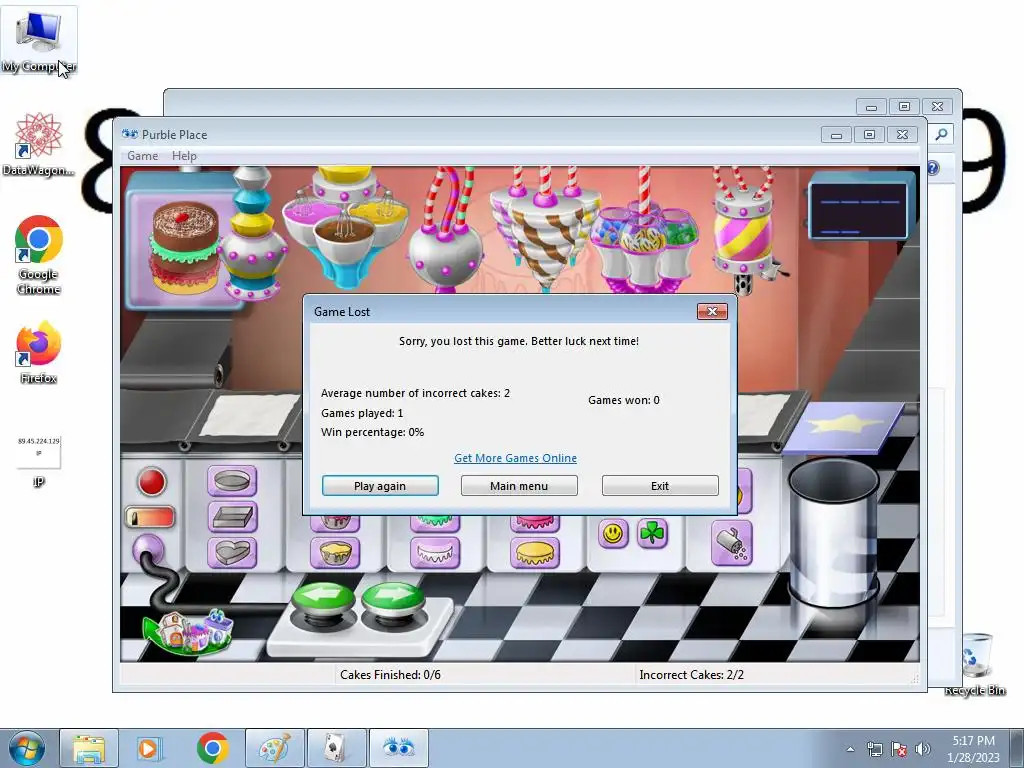
Task: Open the Purble Place houses menu icon
Action: pyautogui.click(x=189, y=631)
